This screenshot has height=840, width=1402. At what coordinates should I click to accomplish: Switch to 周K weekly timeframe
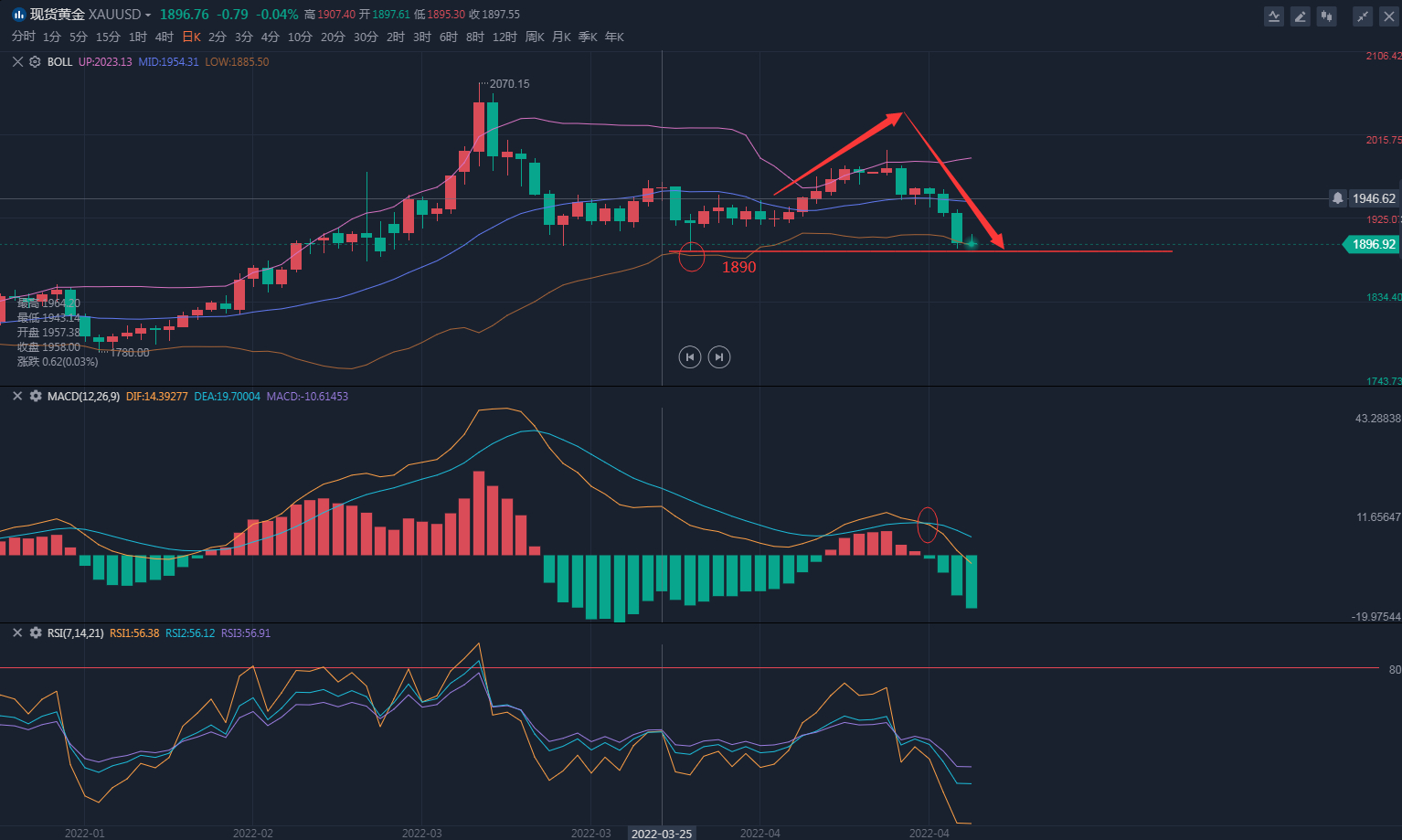point(535,37)
